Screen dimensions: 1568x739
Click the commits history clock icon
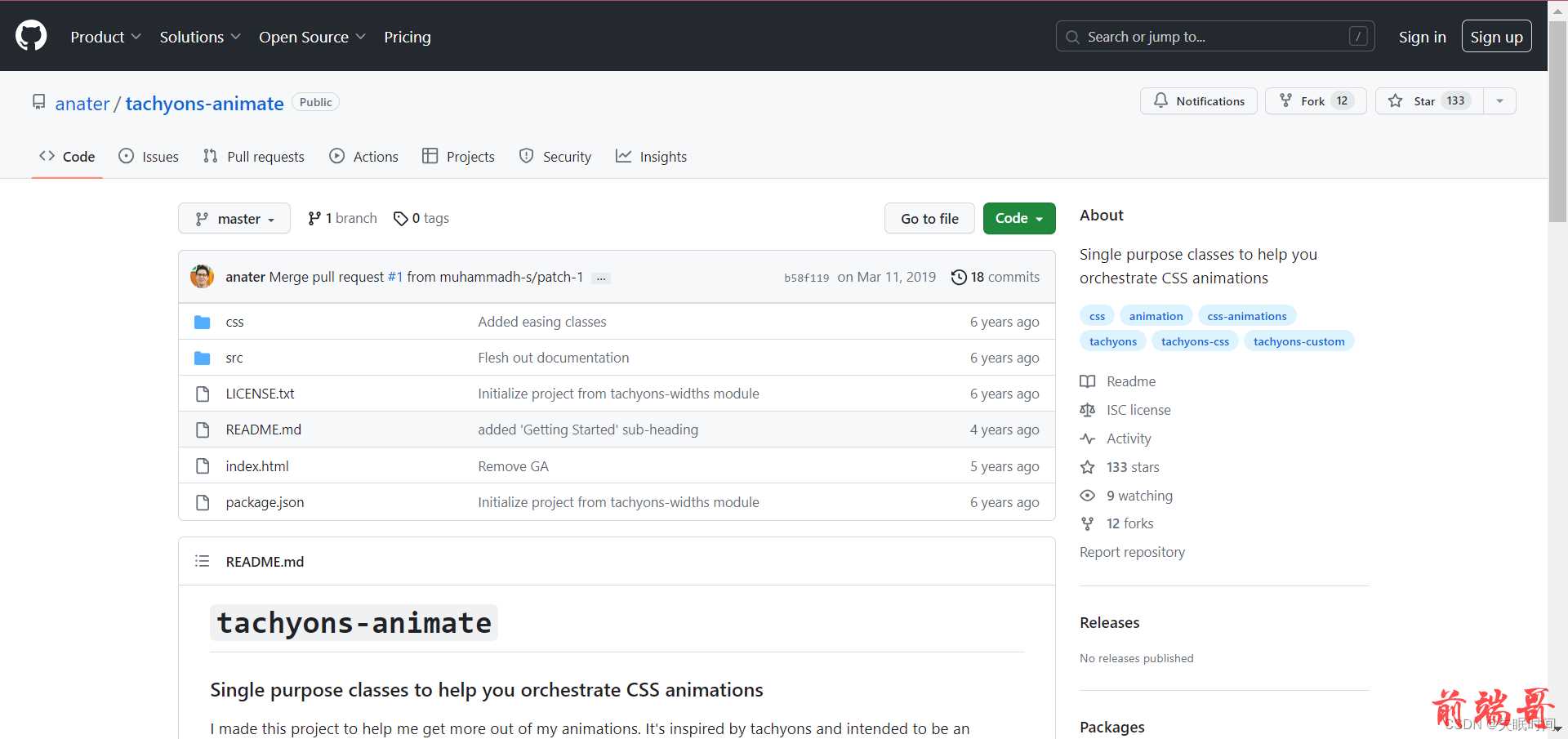pos(959,277)
